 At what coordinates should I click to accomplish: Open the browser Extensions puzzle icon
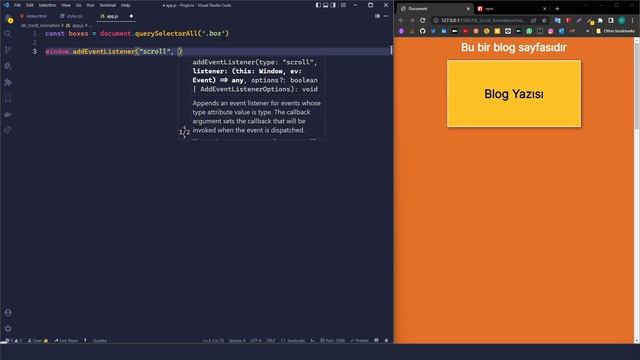pos(600,20)
